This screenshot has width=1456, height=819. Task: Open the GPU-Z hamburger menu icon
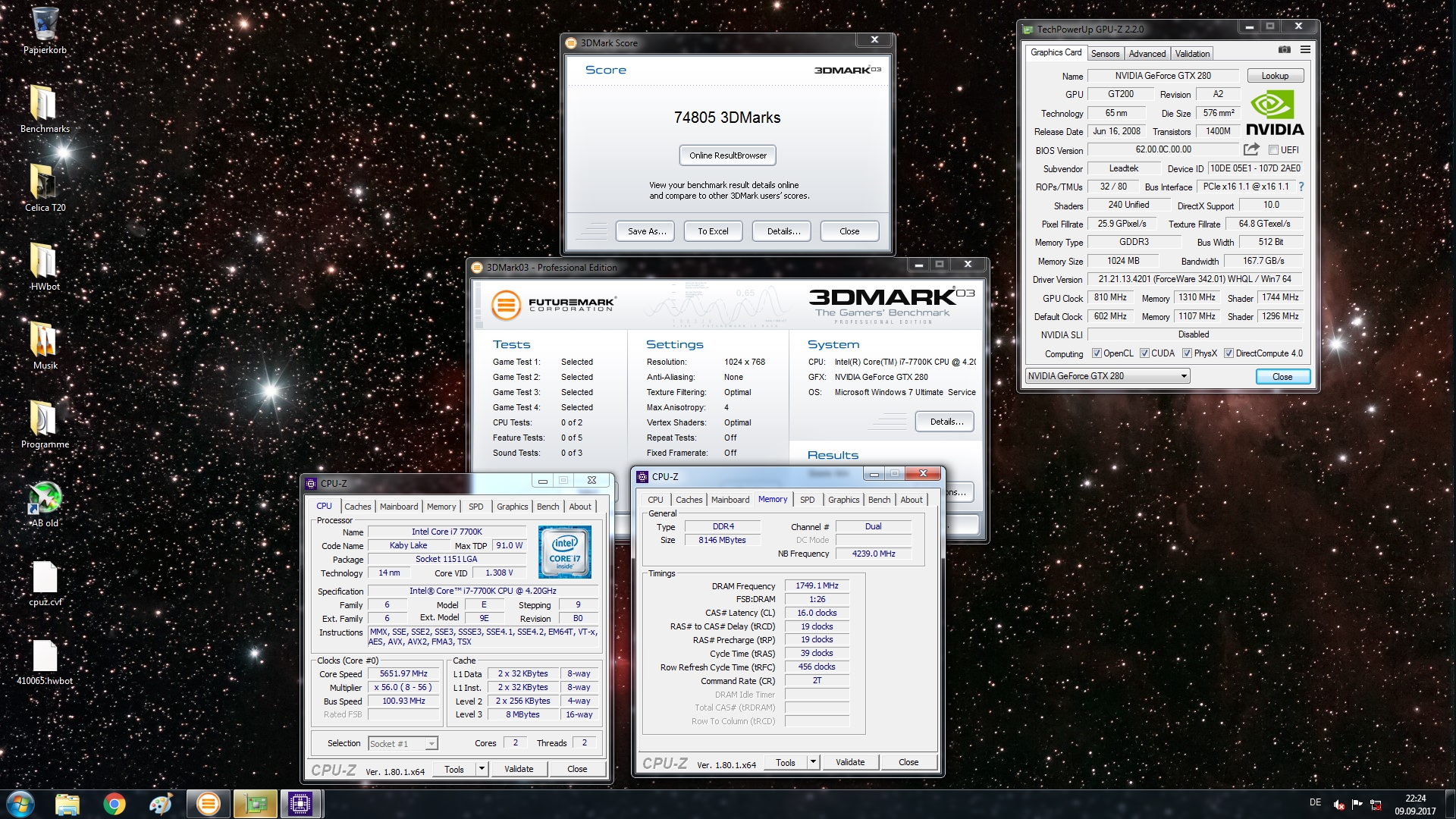coord(1305,50)
